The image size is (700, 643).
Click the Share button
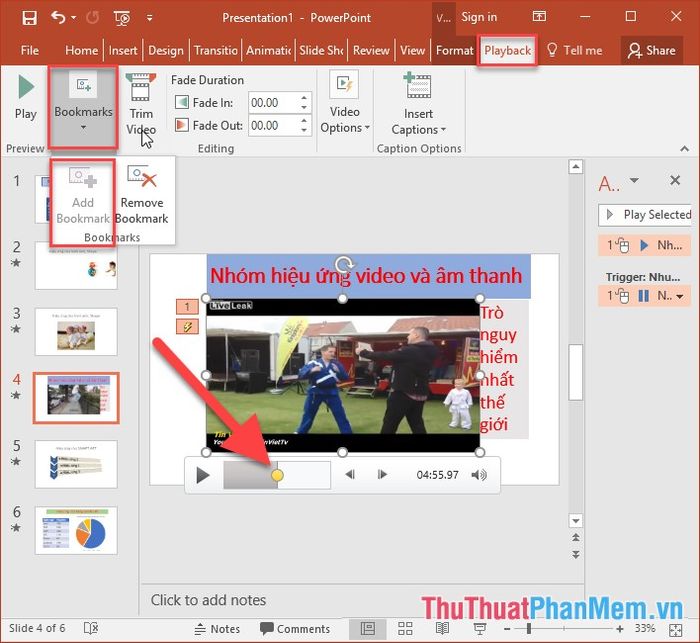pos(652,50)
